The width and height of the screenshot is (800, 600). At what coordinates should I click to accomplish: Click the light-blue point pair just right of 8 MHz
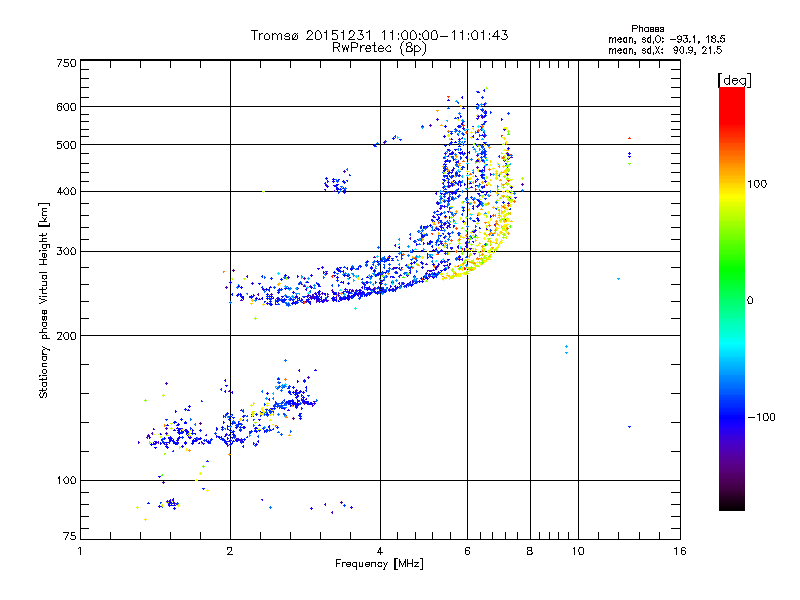[x=566, y=349]
